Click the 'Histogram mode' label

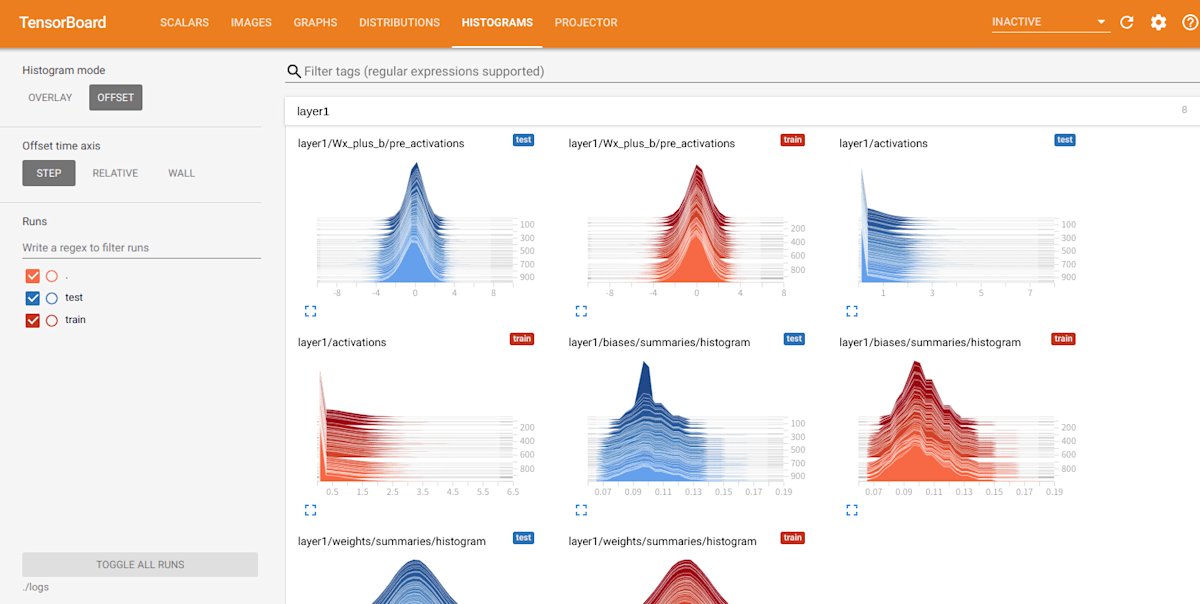click(64, 70)
